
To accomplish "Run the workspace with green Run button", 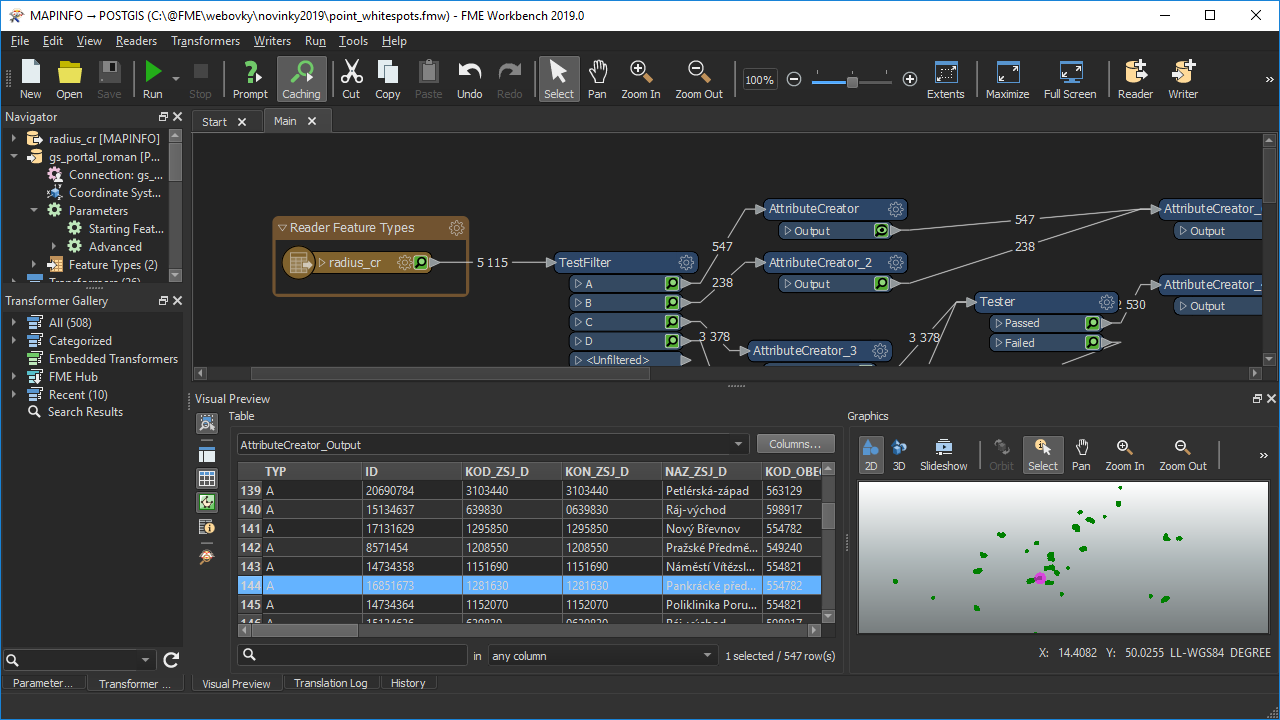I will coord(152,80).
